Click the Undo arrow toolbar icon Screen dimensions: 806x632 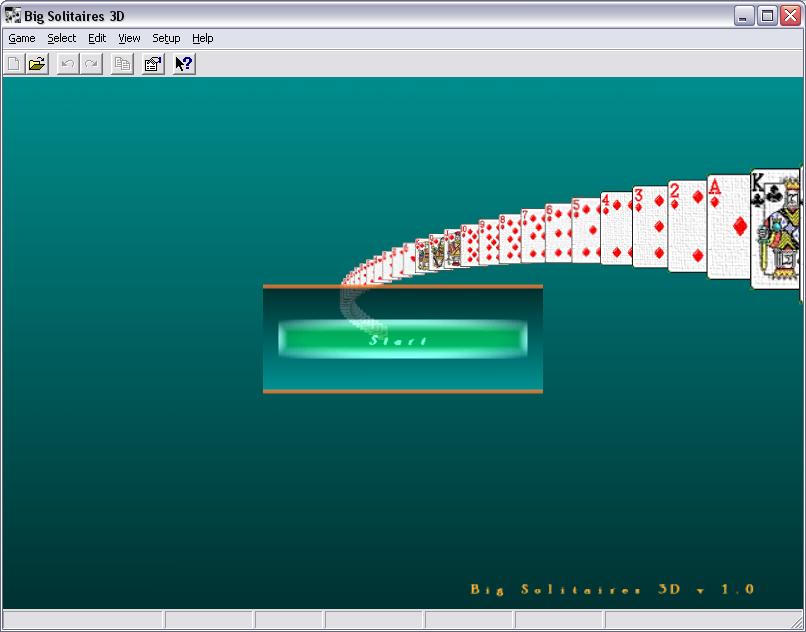68,64
